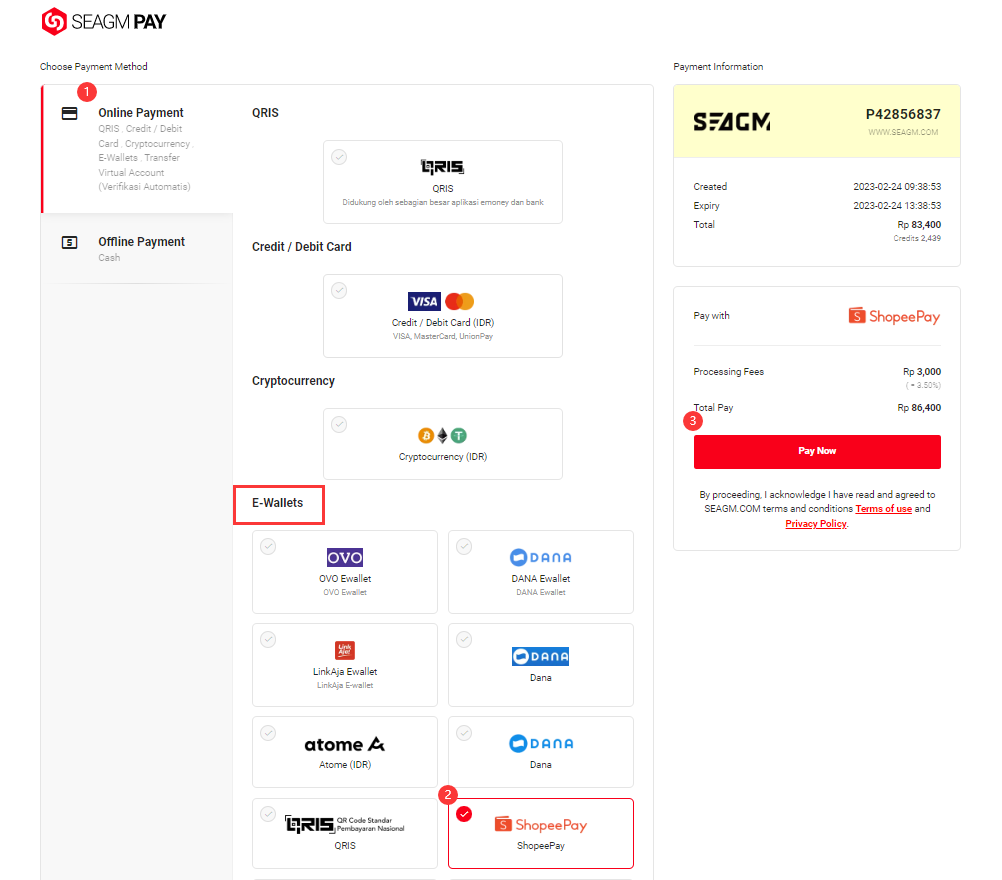The image size is (1002, 880).
Task: Click the Total amount Rp 83,400
Action: click(919, 225)
